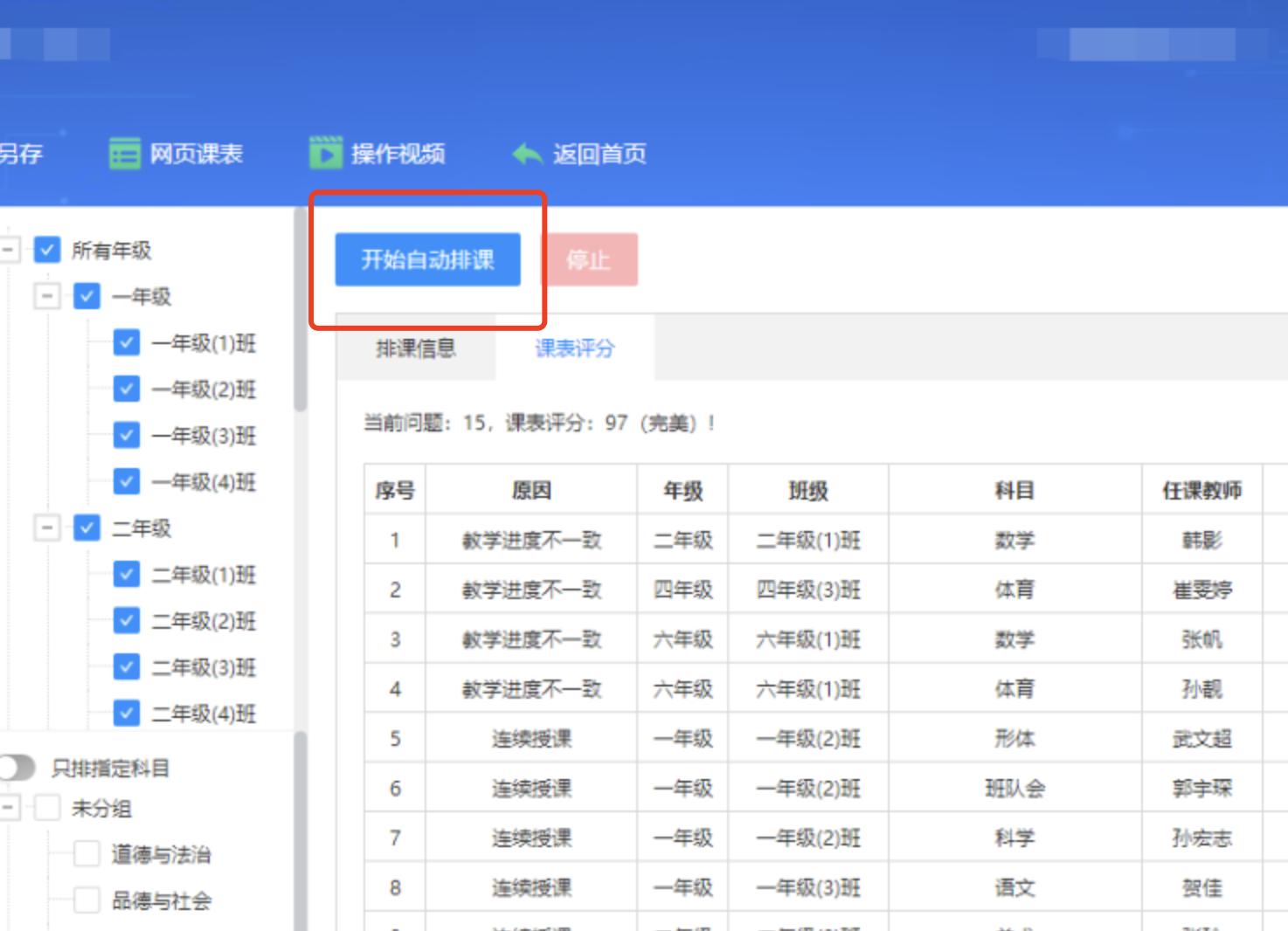Collapse the 所有年级 tree node
Screen dimensions: 1288x931
click(8, 250)
